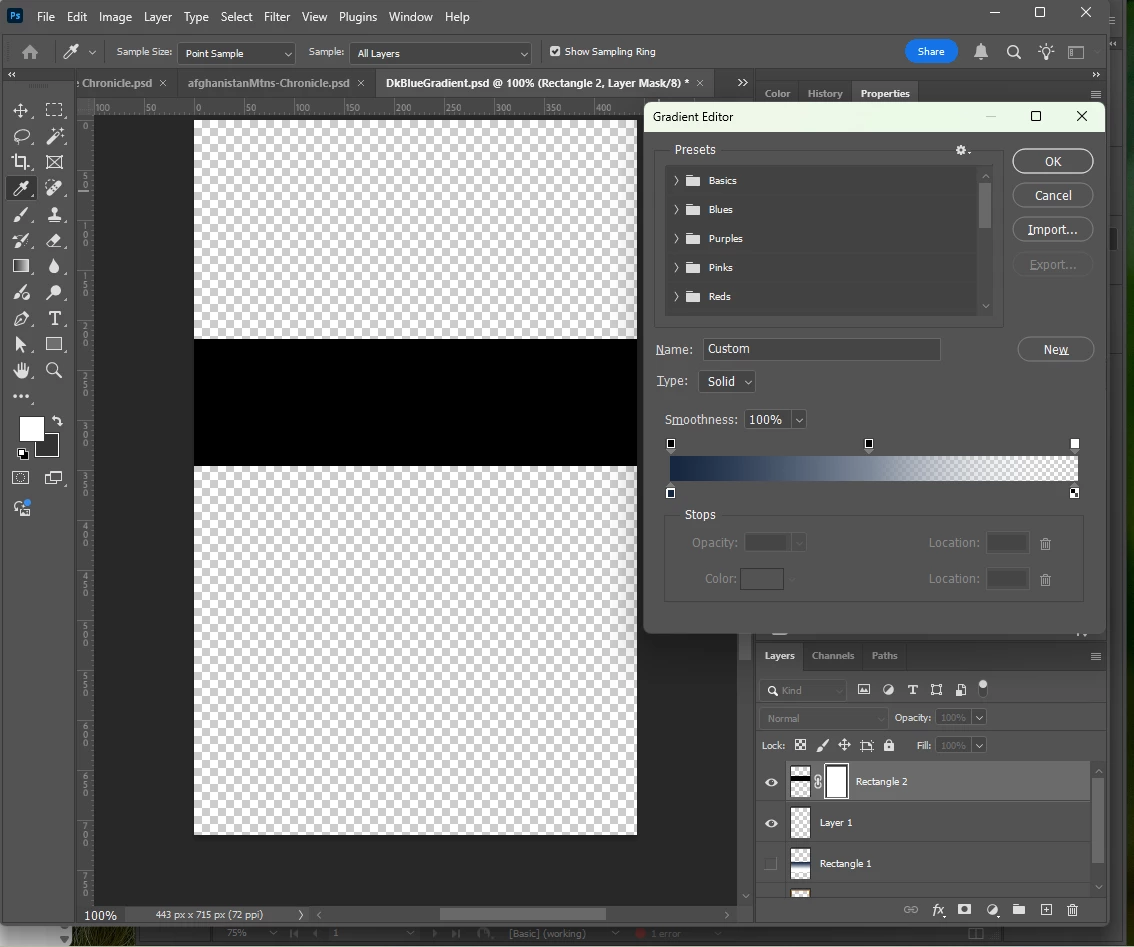1134x947 pixels.
Task: Toggle lock all padlock icon
Action: [x=889, y=745]
